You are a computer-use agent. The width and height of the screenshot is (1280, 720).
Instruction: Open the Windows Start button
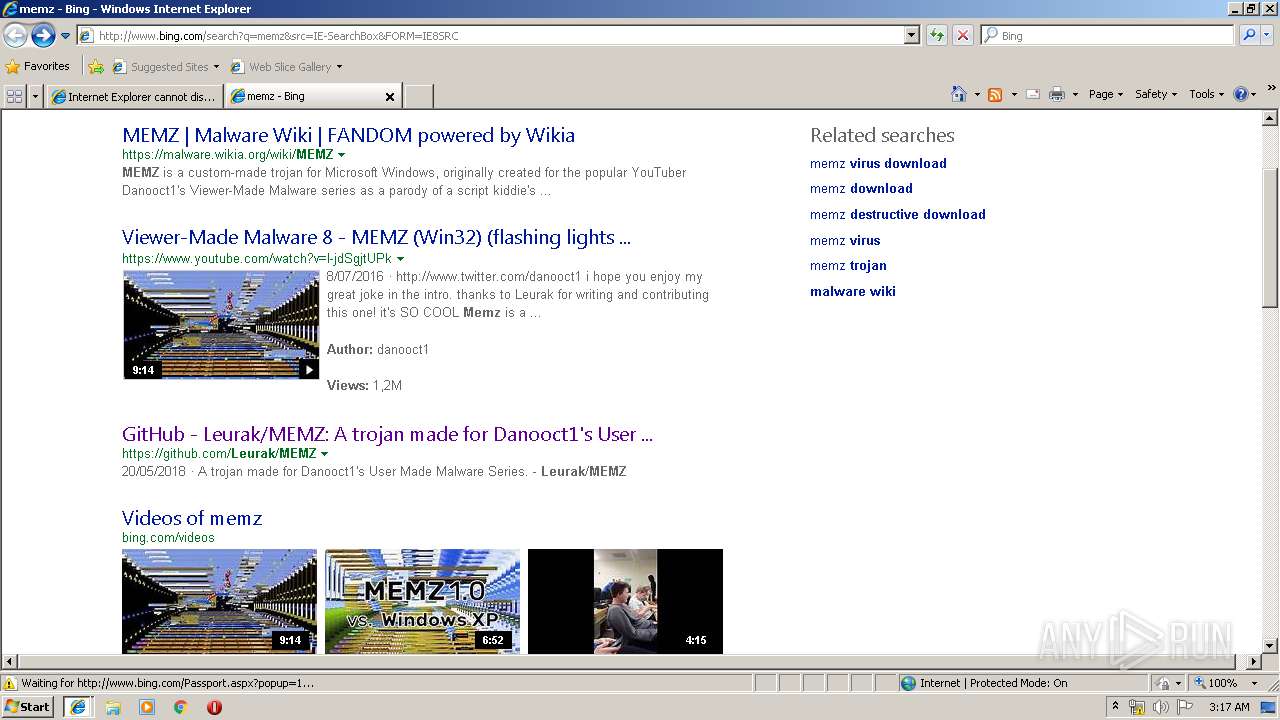[x=27, y=706]
